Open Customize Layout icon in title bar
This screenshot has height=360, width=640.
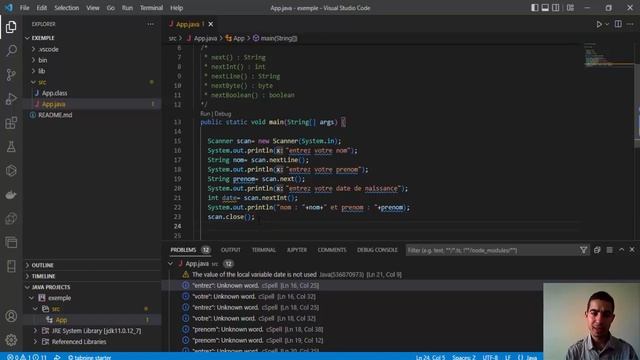click(570, 8)
